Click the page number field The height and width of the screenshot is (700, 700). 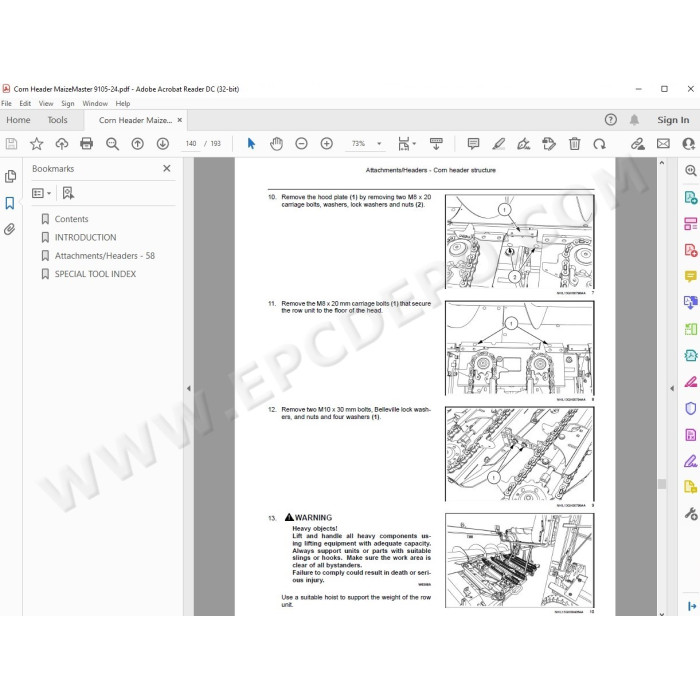pos(191,144)
